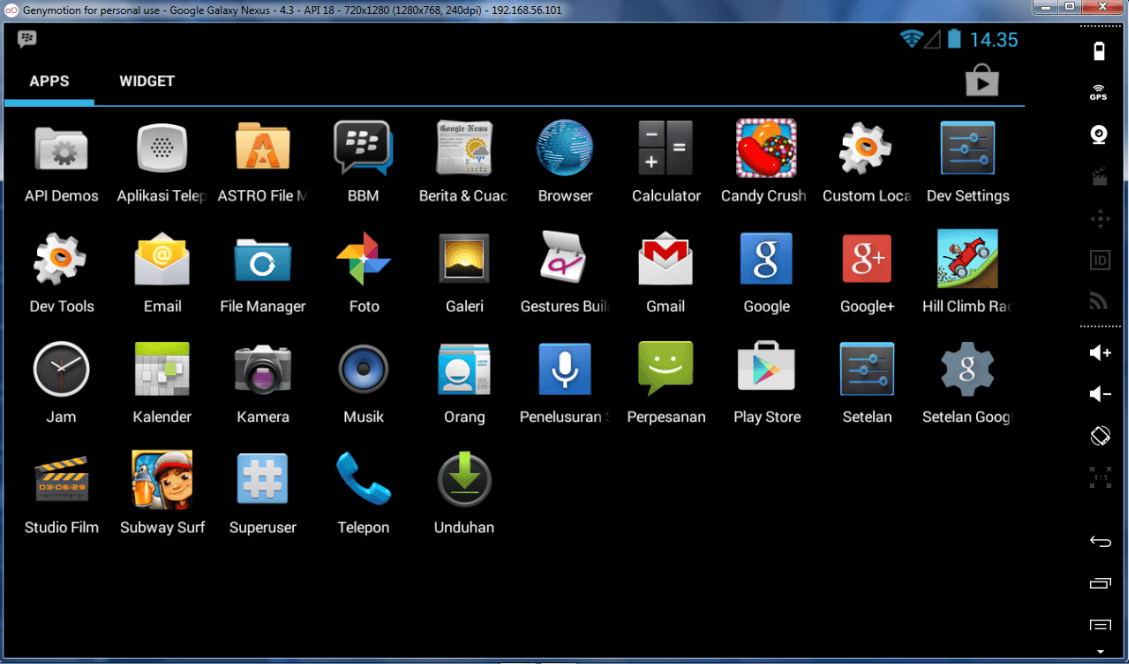Image resolution: width=1129 pixels, height=664 pixels.
Task: Open Genymotion battery control
Action: [x=1099, y=50]
